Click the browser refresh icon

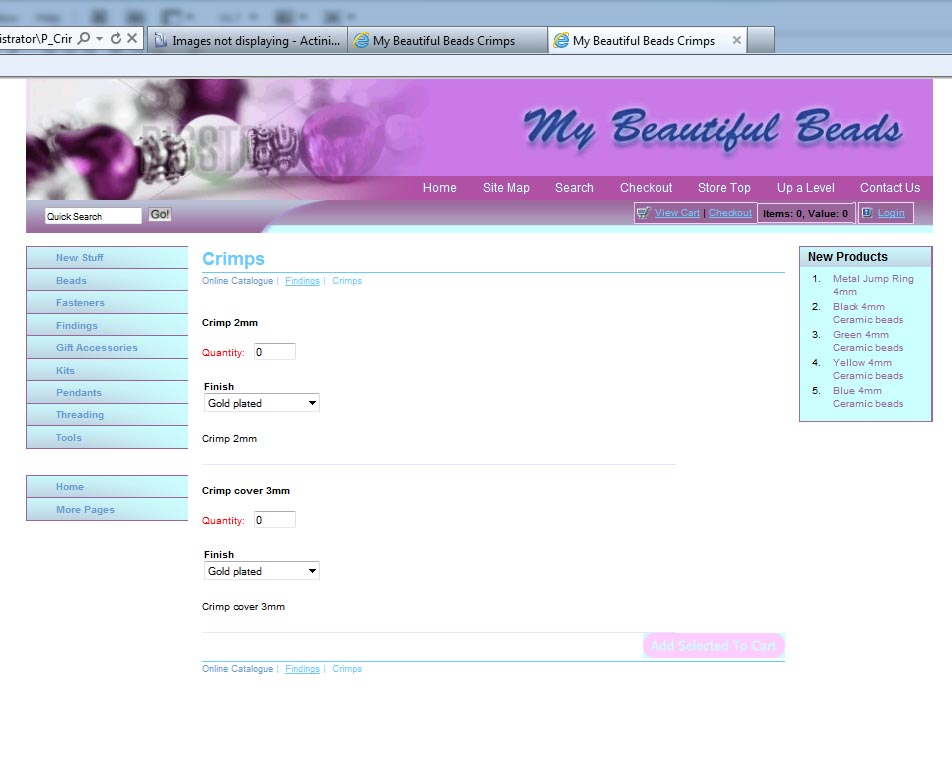click(x=116, y=39)
